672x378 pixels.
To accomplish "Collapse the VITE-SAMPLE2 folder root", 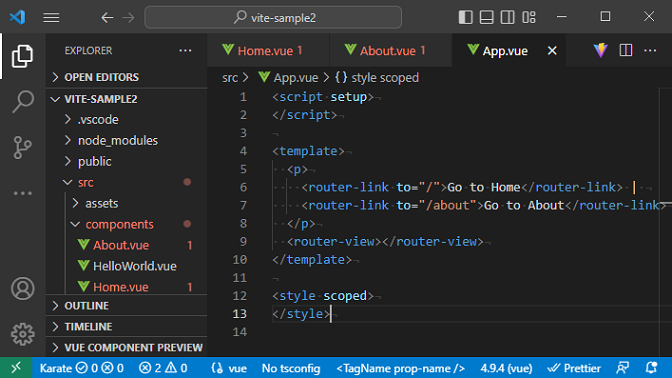I will tap(126, 99).
